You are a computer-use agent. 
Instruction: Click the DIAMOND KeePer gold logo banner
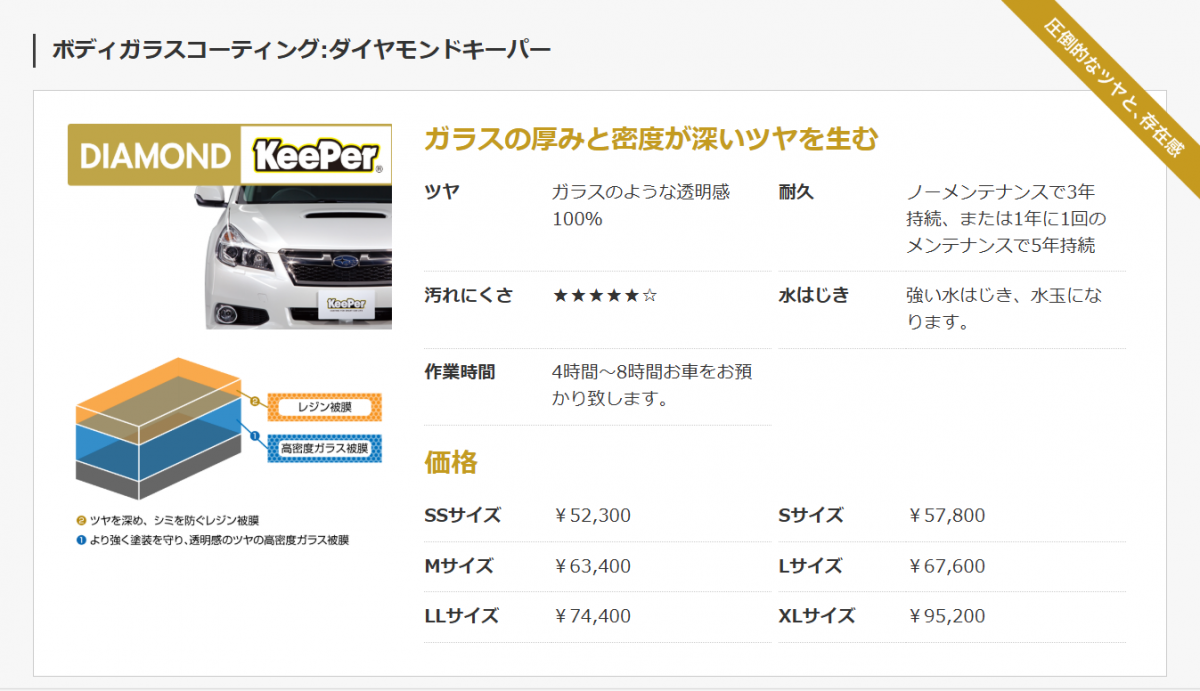click(229, 155)
